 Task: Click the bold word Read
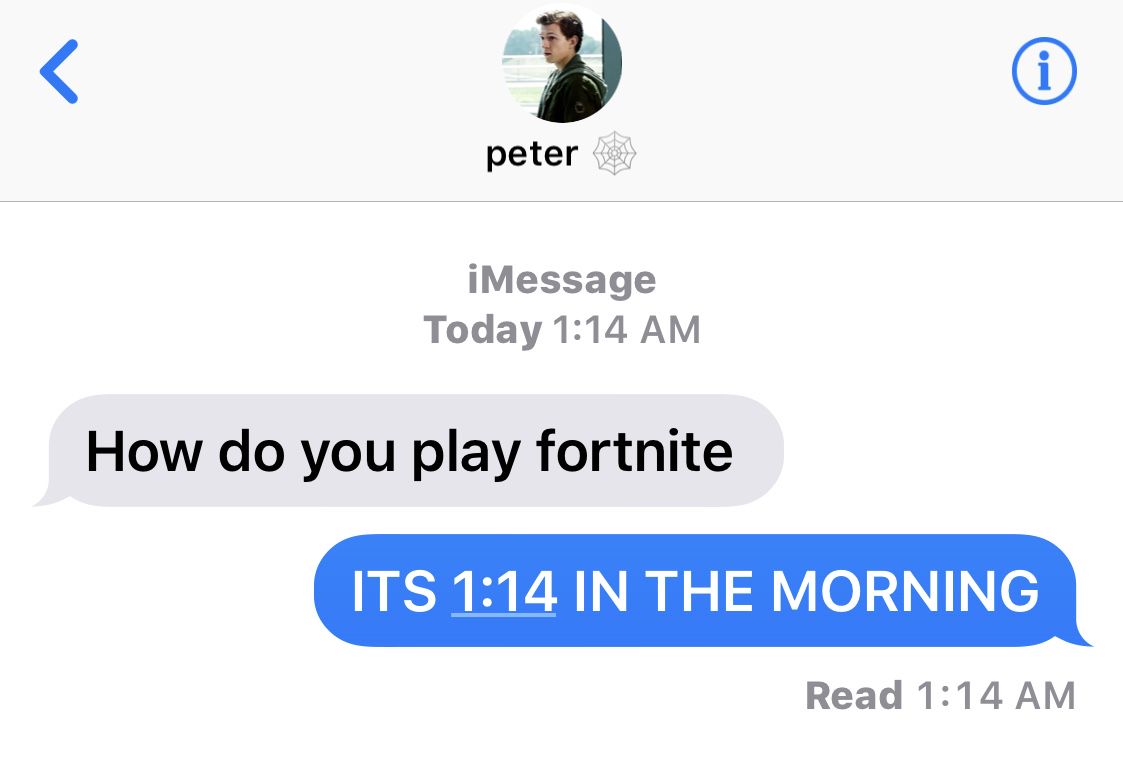point(854,695)
